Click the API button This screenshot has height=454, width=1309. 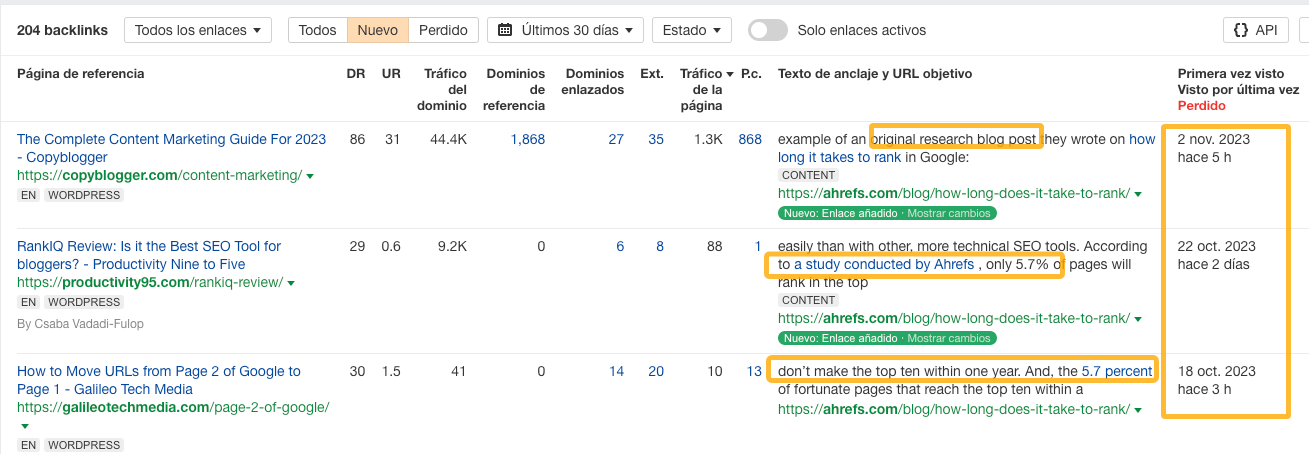click(1255, 30)
